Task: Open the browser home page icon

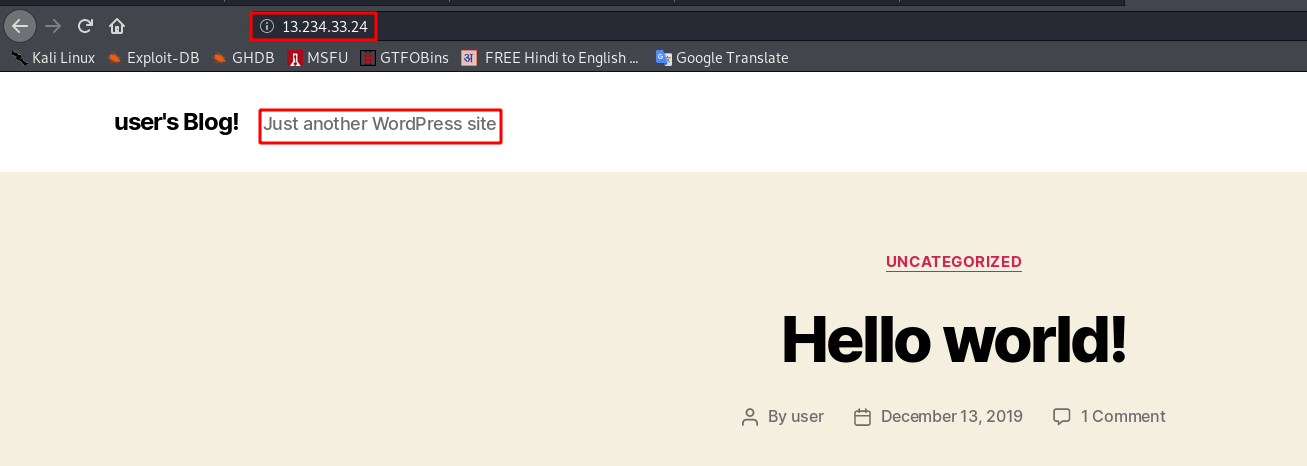Action: click(117, 26)
